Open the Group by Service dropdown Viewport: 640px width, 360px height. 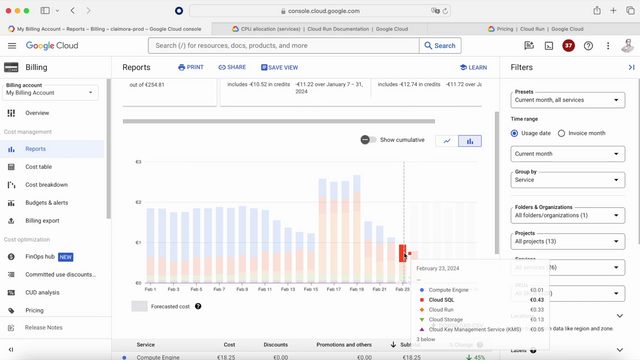pos(567,180)
